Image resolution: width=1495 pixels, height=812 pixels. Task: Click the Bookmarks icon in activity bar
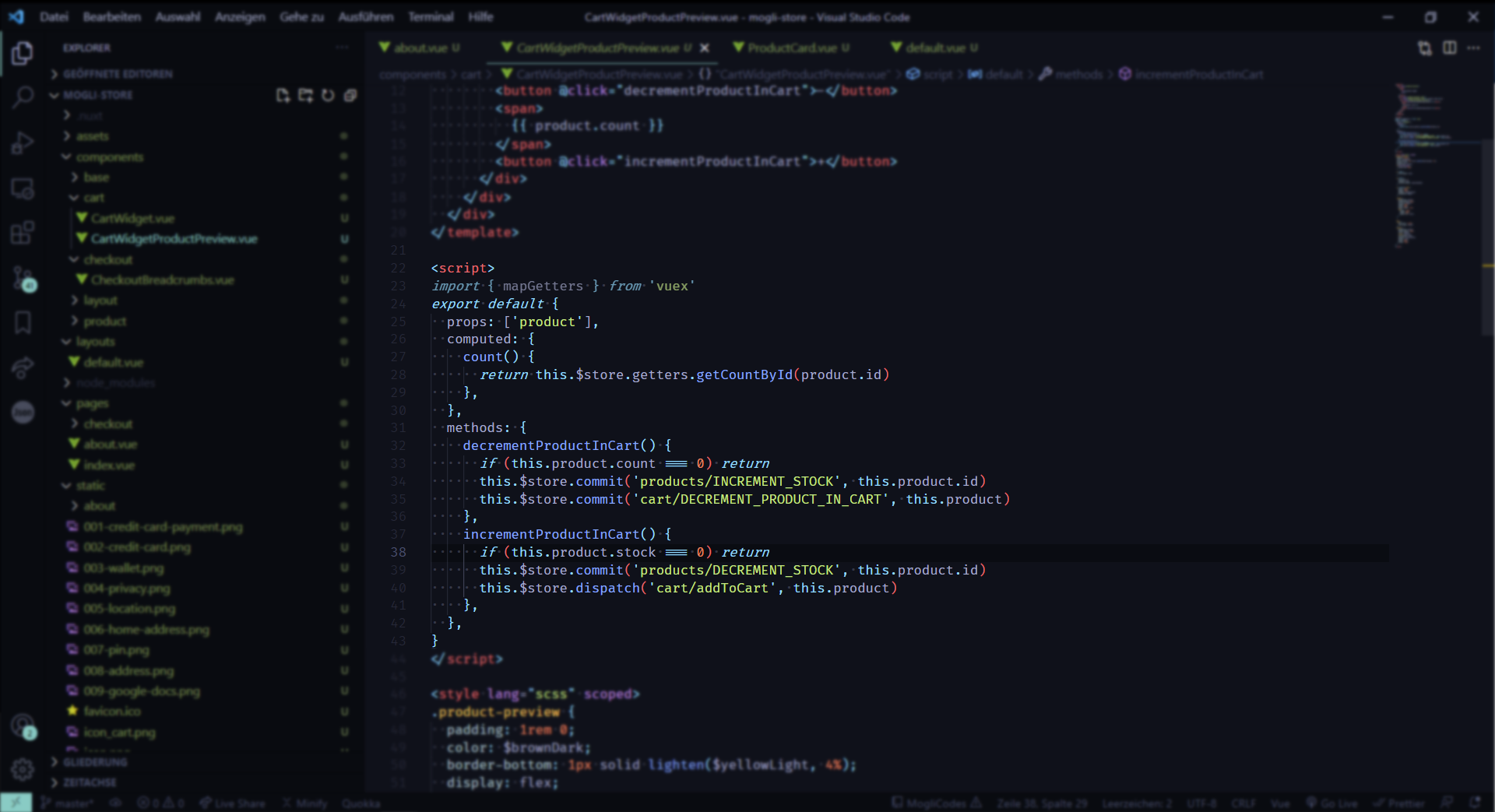[x=23, y=322]
